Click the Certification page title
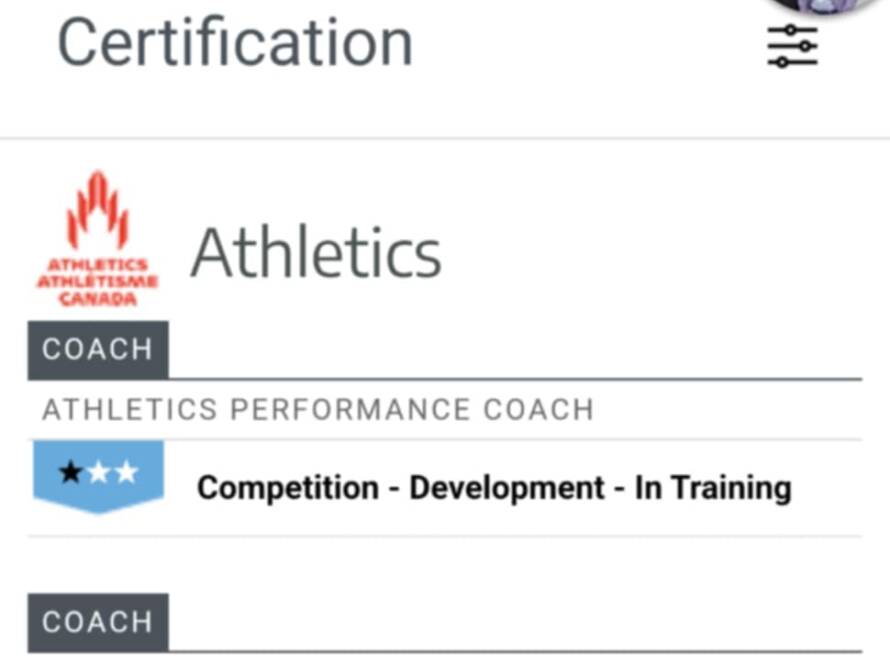890x664 pixels. (x=235, y=43)
